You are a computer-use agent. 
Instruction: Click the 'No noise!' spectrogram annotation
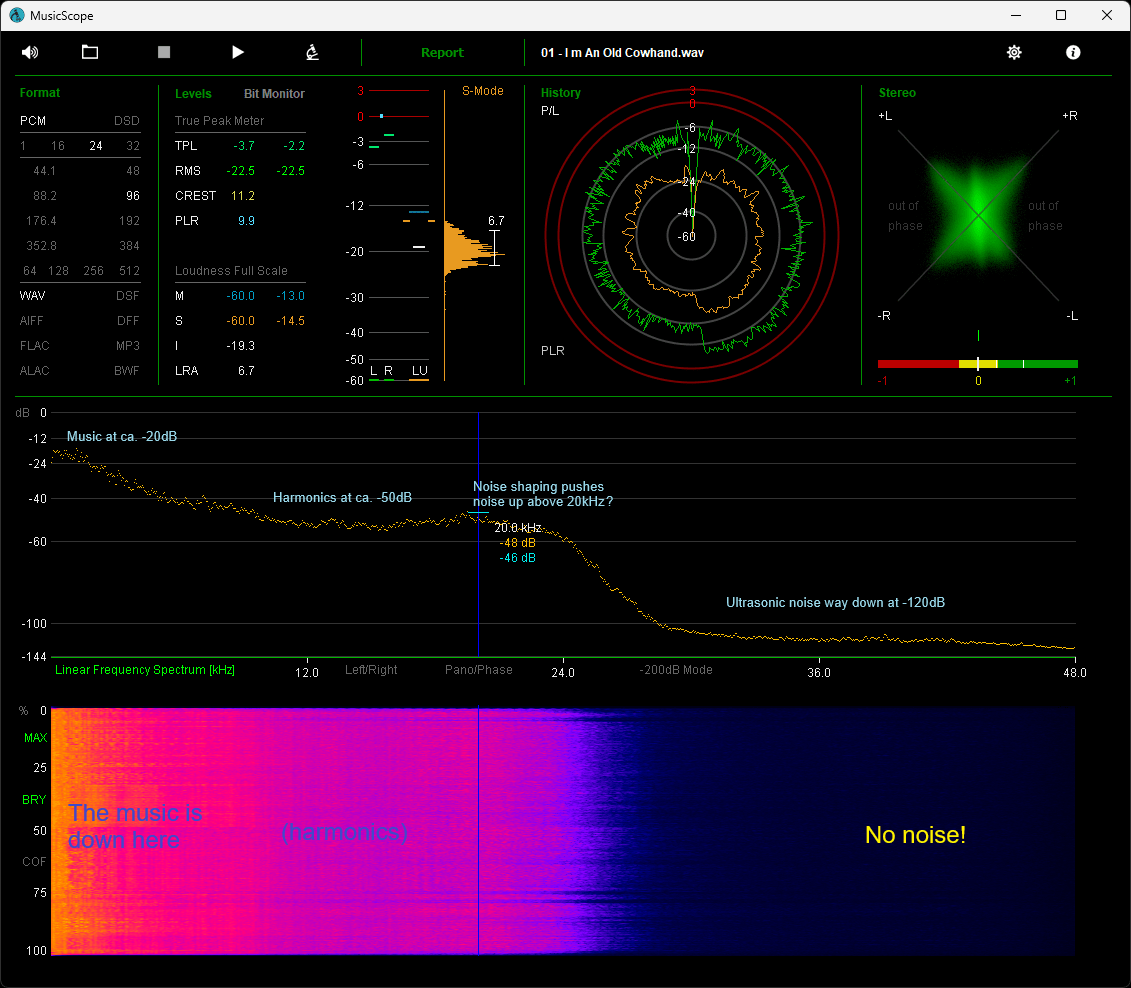(915, 834)
